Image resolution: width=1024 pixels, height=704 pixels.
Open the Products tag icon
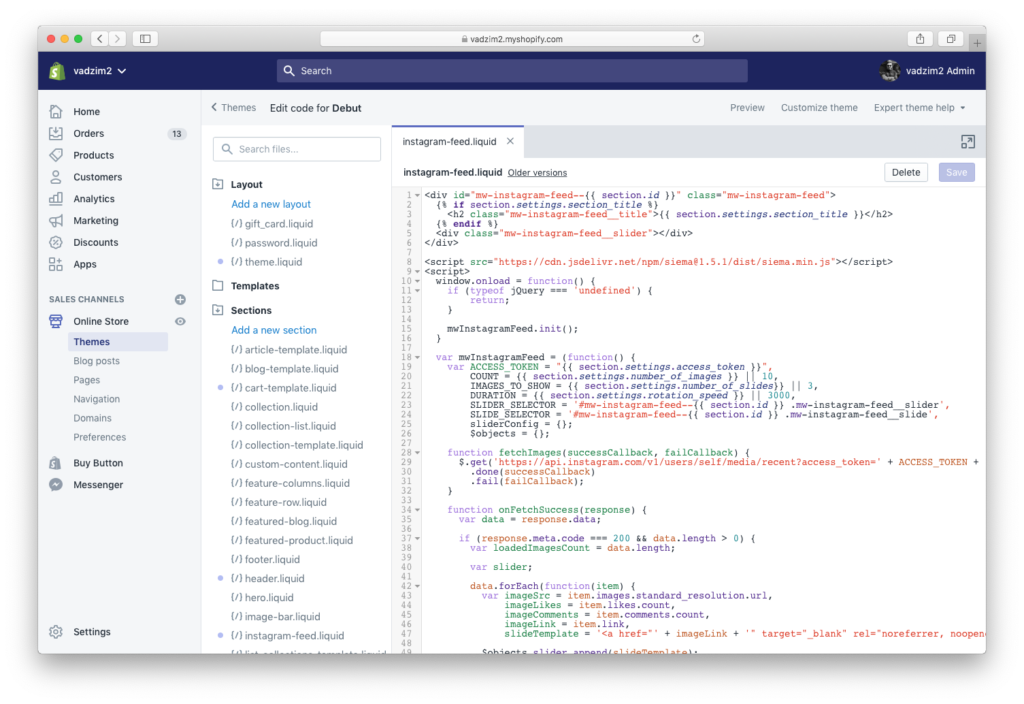coord(56,155)
